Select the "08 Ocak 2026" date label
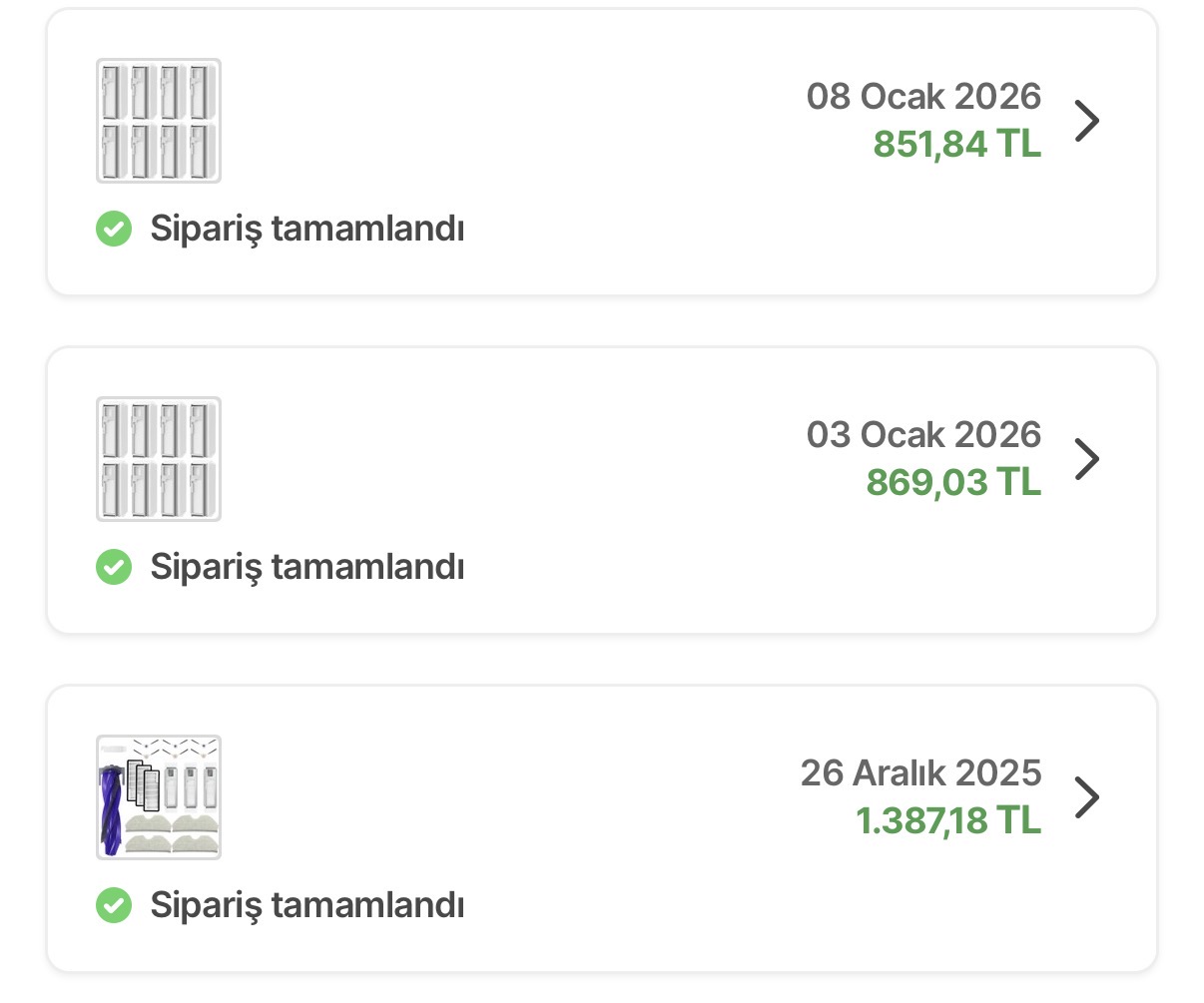The height and width of the screenshot is (1003, 1204). coord(923,97)
